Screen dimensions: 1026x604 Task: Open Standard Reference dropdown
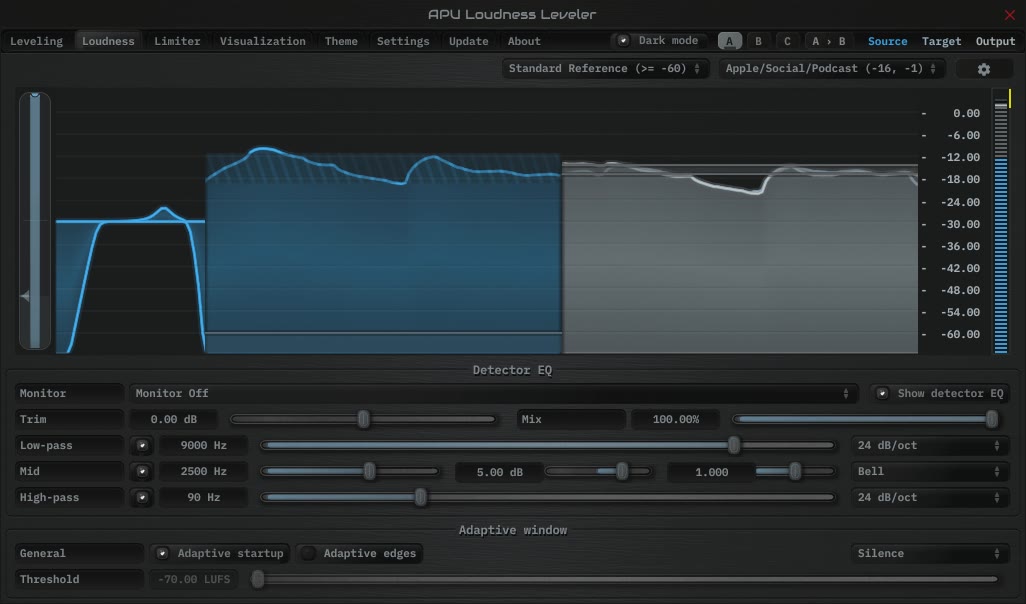click(x=605, y=69)
